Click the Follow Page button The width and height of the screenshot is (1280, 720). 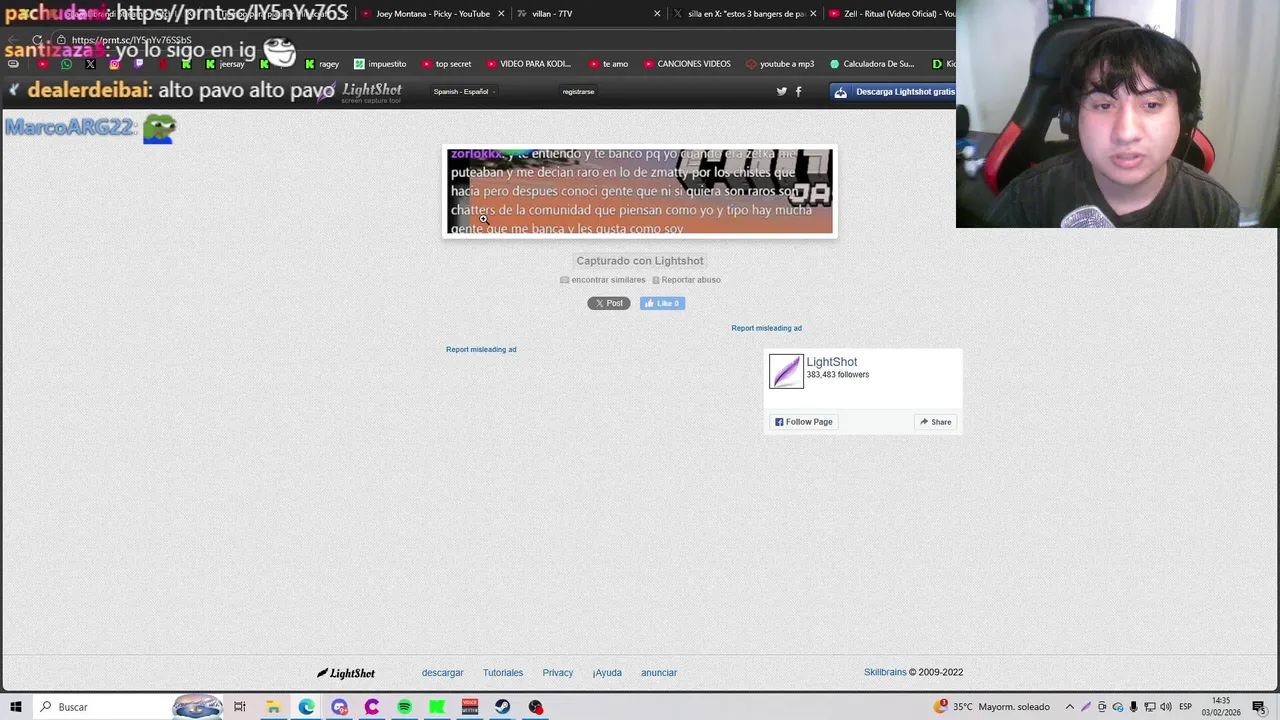tap(804, 422)
